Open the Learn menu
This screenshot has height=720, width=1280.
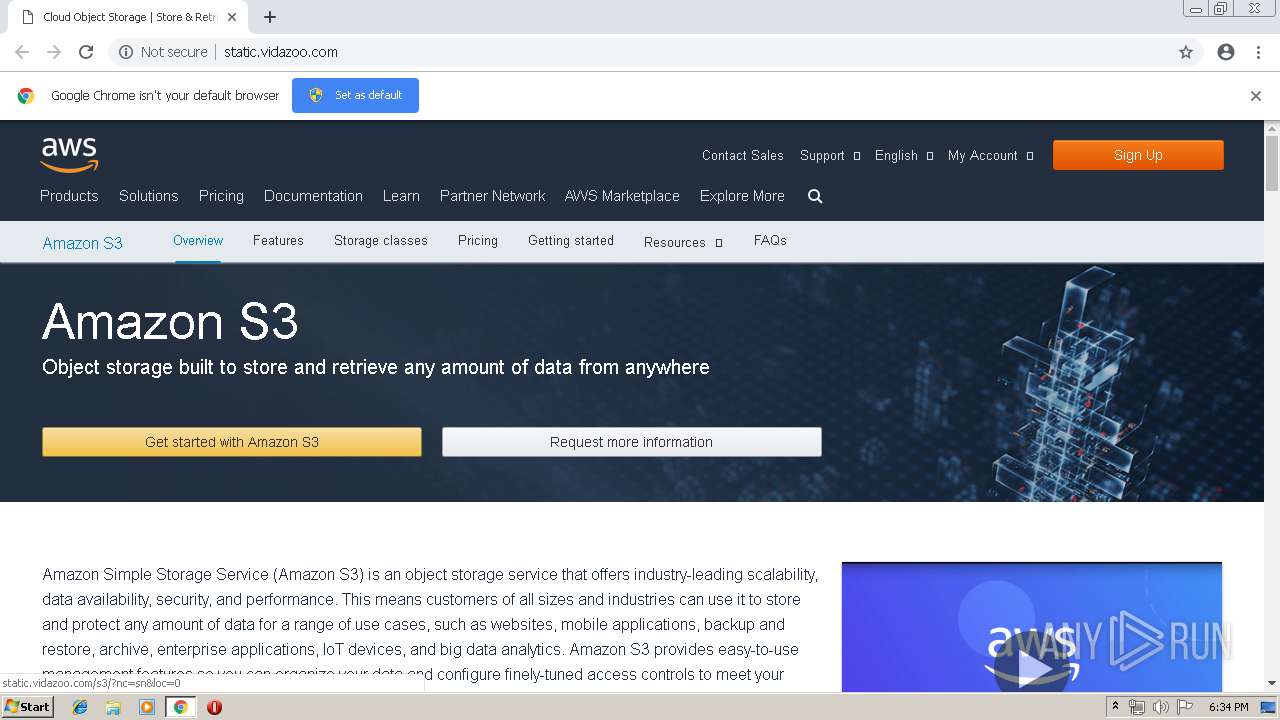[x=401, y=196]
